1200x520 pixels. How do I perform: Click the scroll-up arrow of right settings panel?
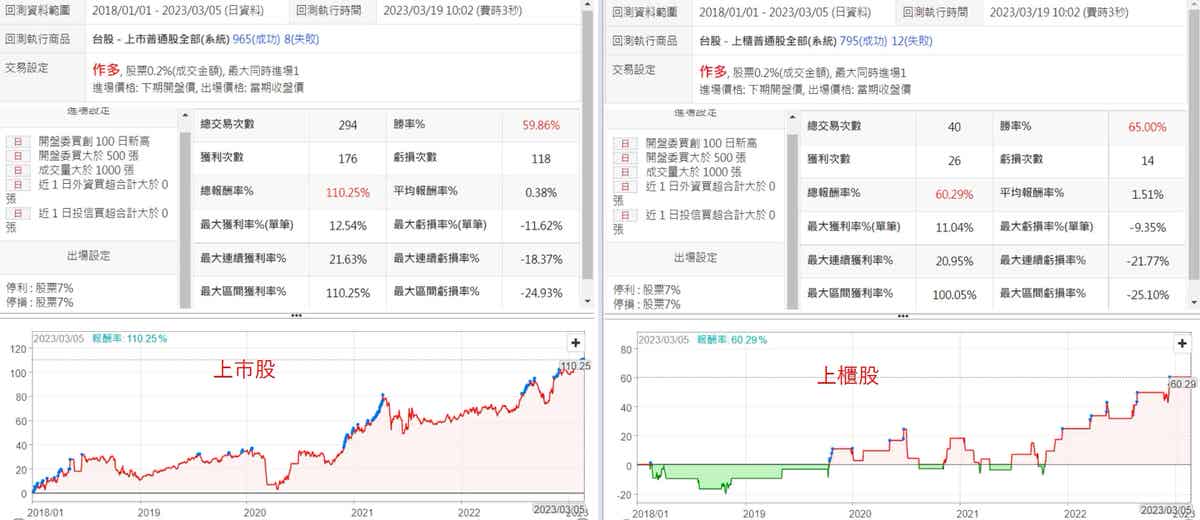coord(792,117)
